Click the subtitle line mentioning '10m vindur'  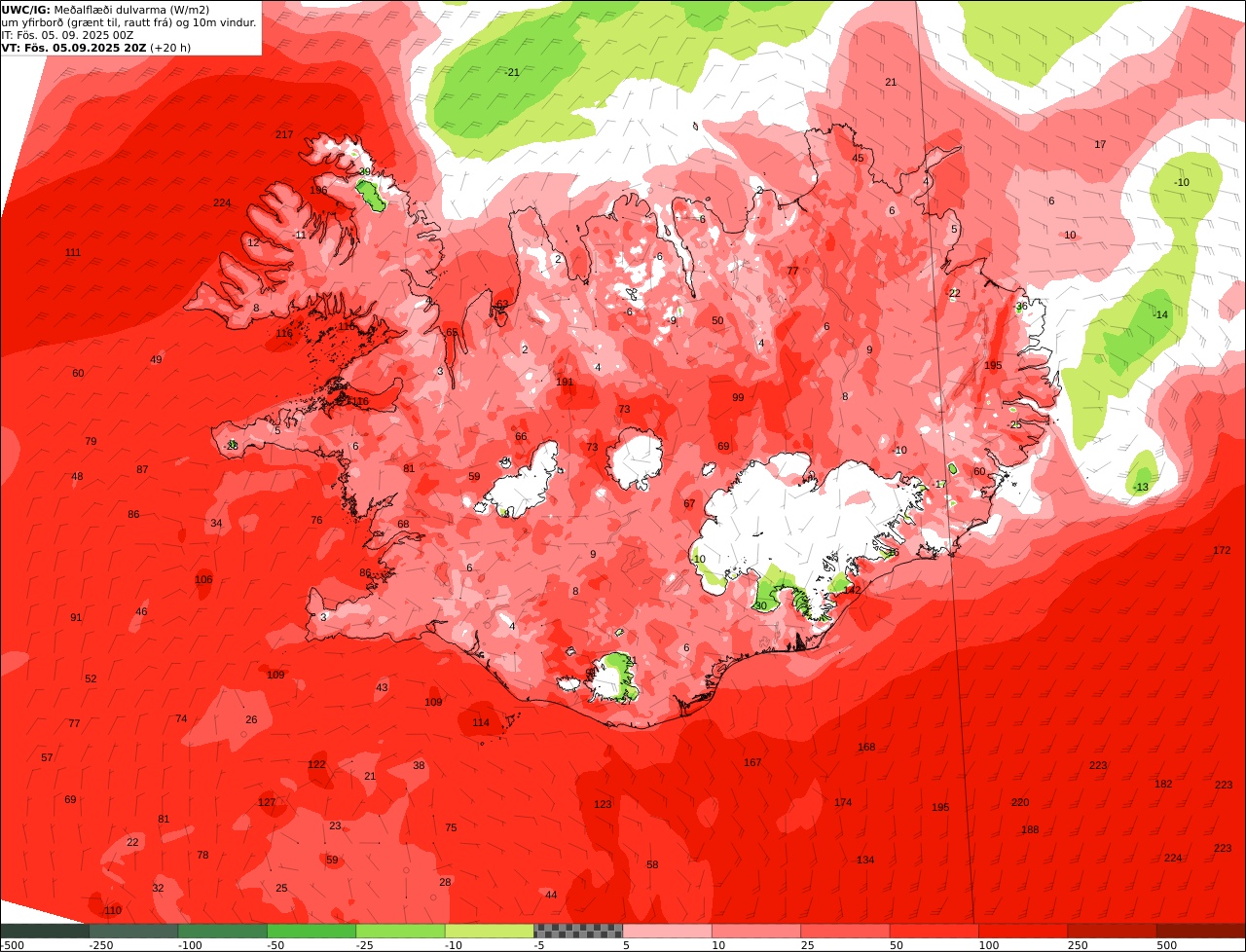129,22
